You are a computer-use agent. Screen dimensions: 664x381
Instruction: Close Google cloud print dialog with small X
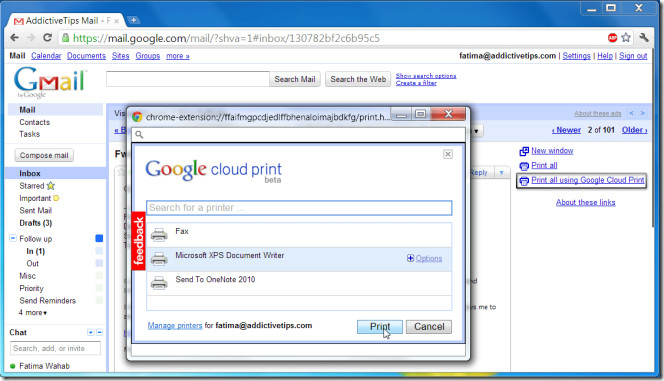[x=448, y=154]
